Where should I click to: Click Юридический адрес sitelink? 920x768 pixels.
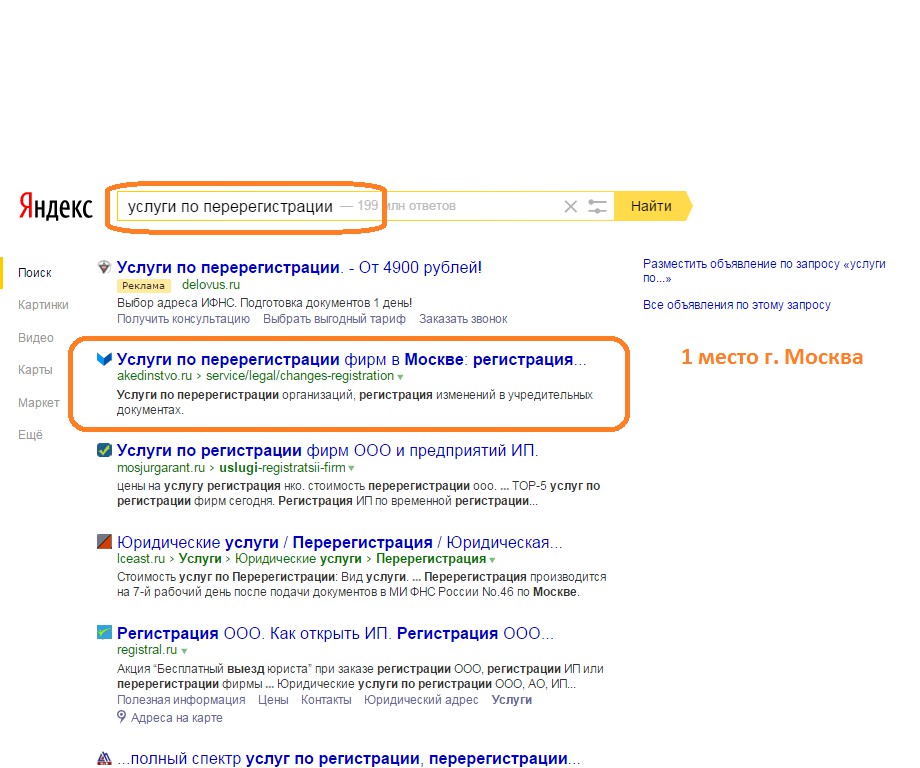(x=421, y=699)
